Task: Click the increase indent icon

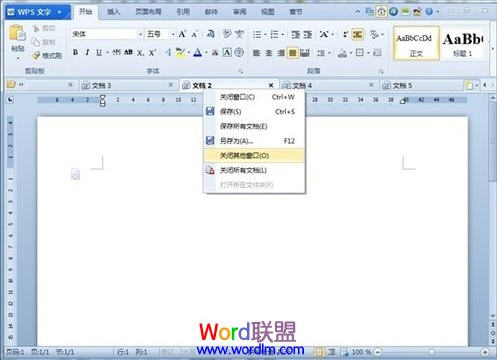Action: tap(308, 34)
